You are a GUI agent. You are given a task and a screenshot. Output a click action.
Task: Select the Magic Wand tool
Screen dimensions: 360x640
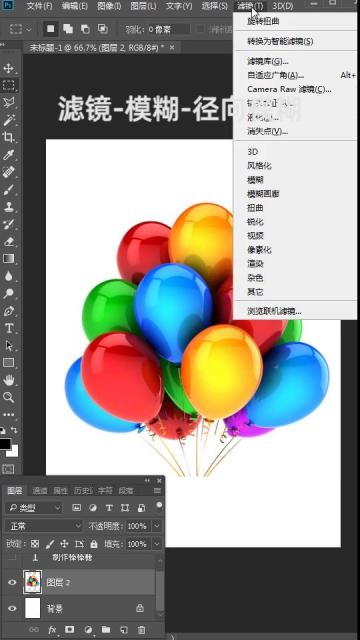9,120
